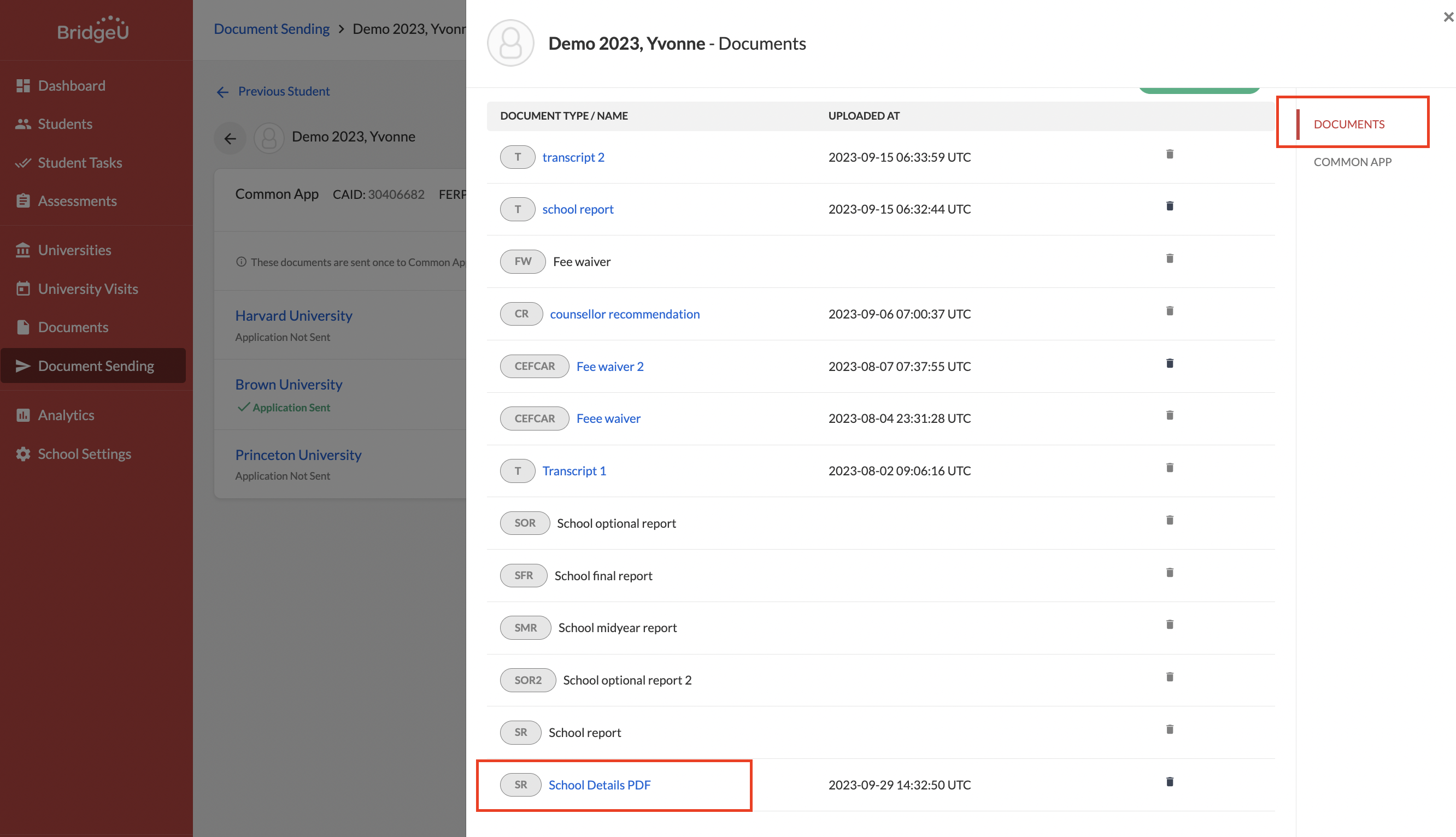Click Document Sending breadcrumb link
This screenshot has height=837, width=1456.
pos(272,29)
